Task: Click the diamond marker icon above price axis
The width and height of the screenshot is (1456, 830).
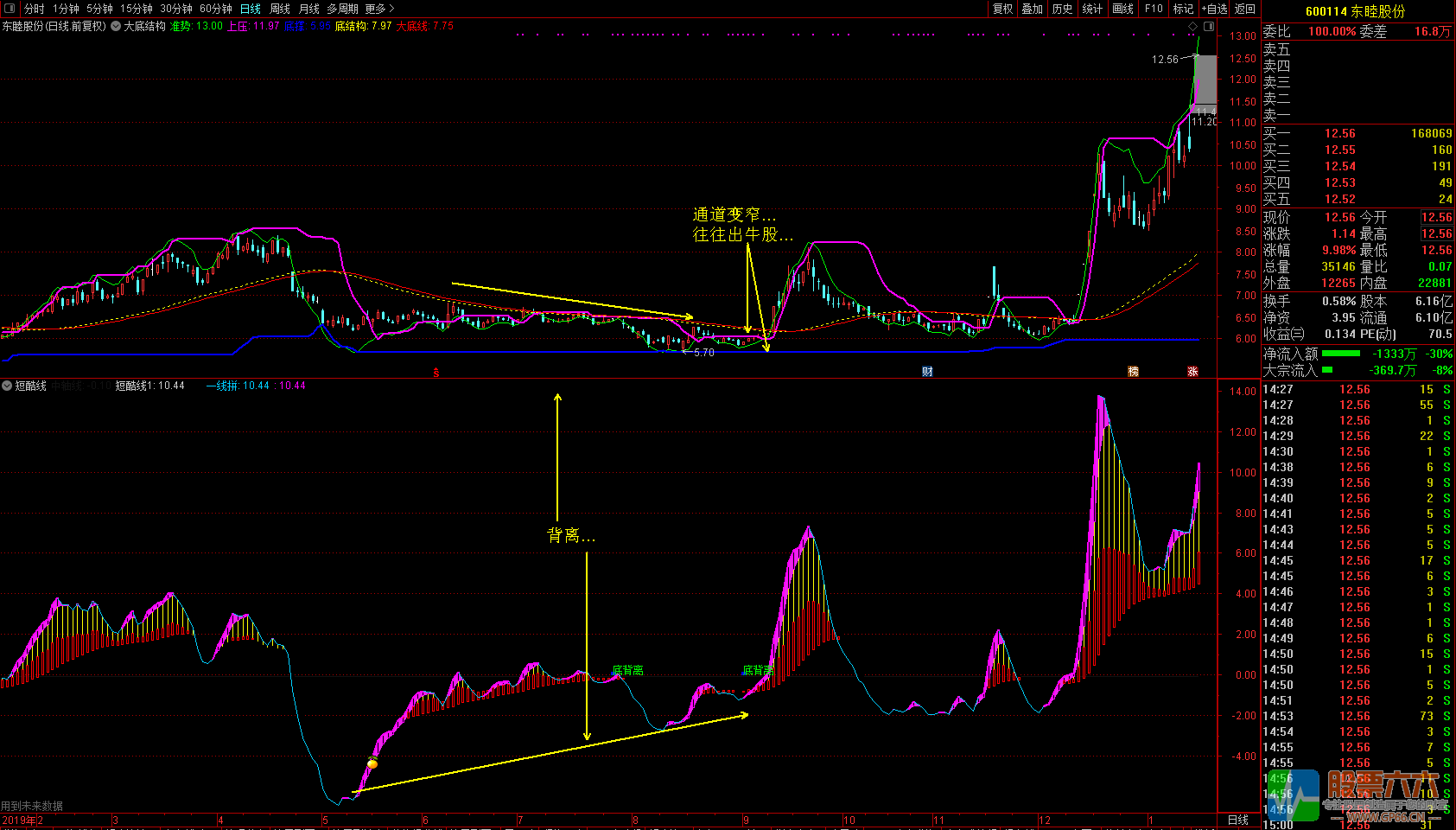Action: tap(1193, 27)
